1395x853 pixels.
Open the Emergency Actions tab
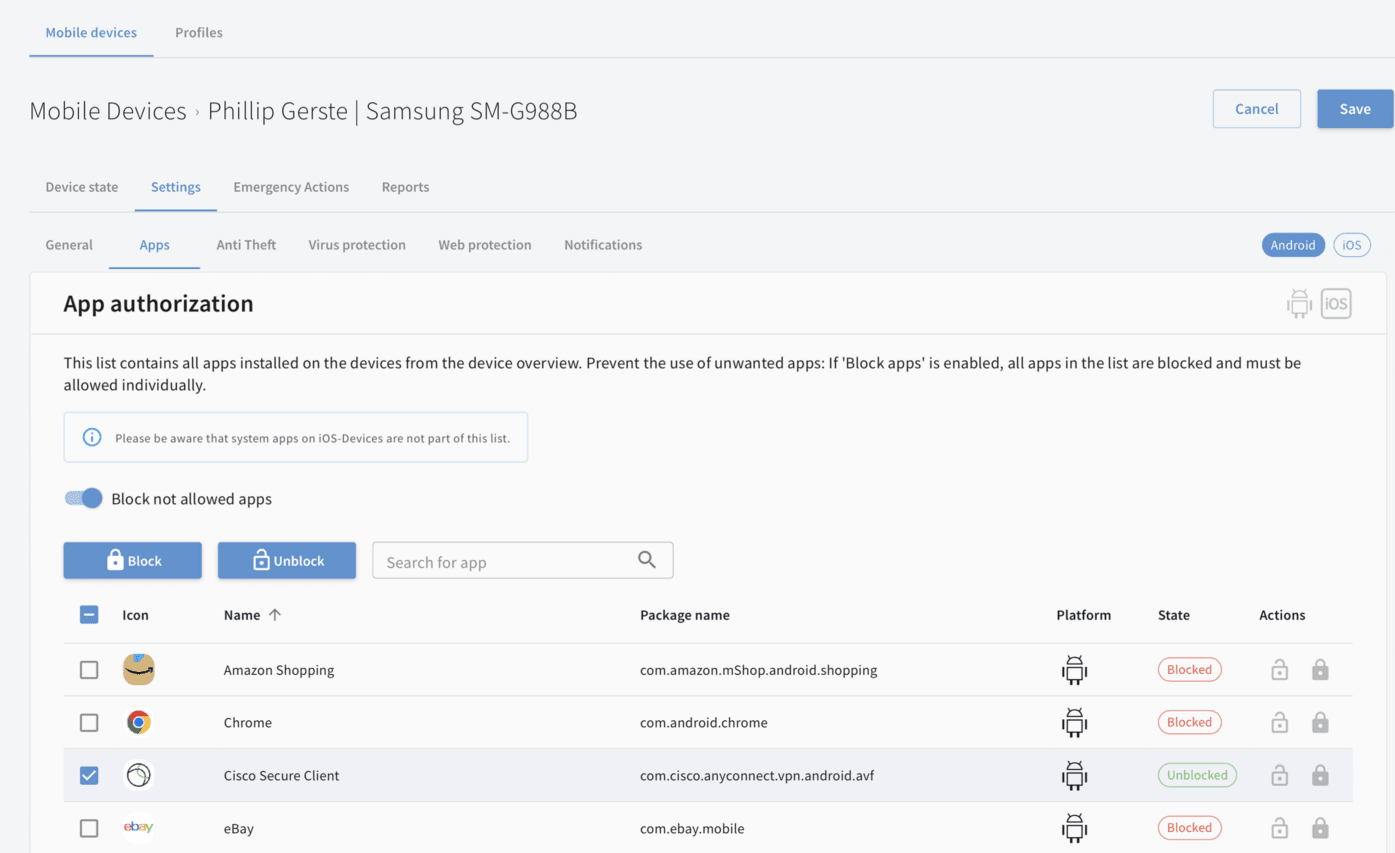[291, 187]
